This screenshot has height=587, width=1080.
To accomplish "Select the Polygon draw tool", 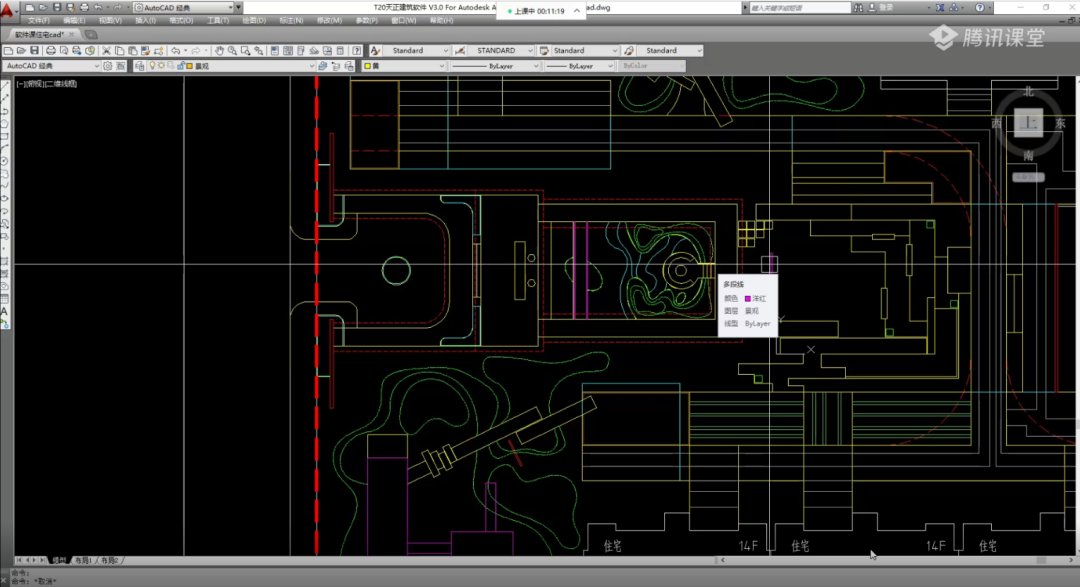I will pos(5,123).
